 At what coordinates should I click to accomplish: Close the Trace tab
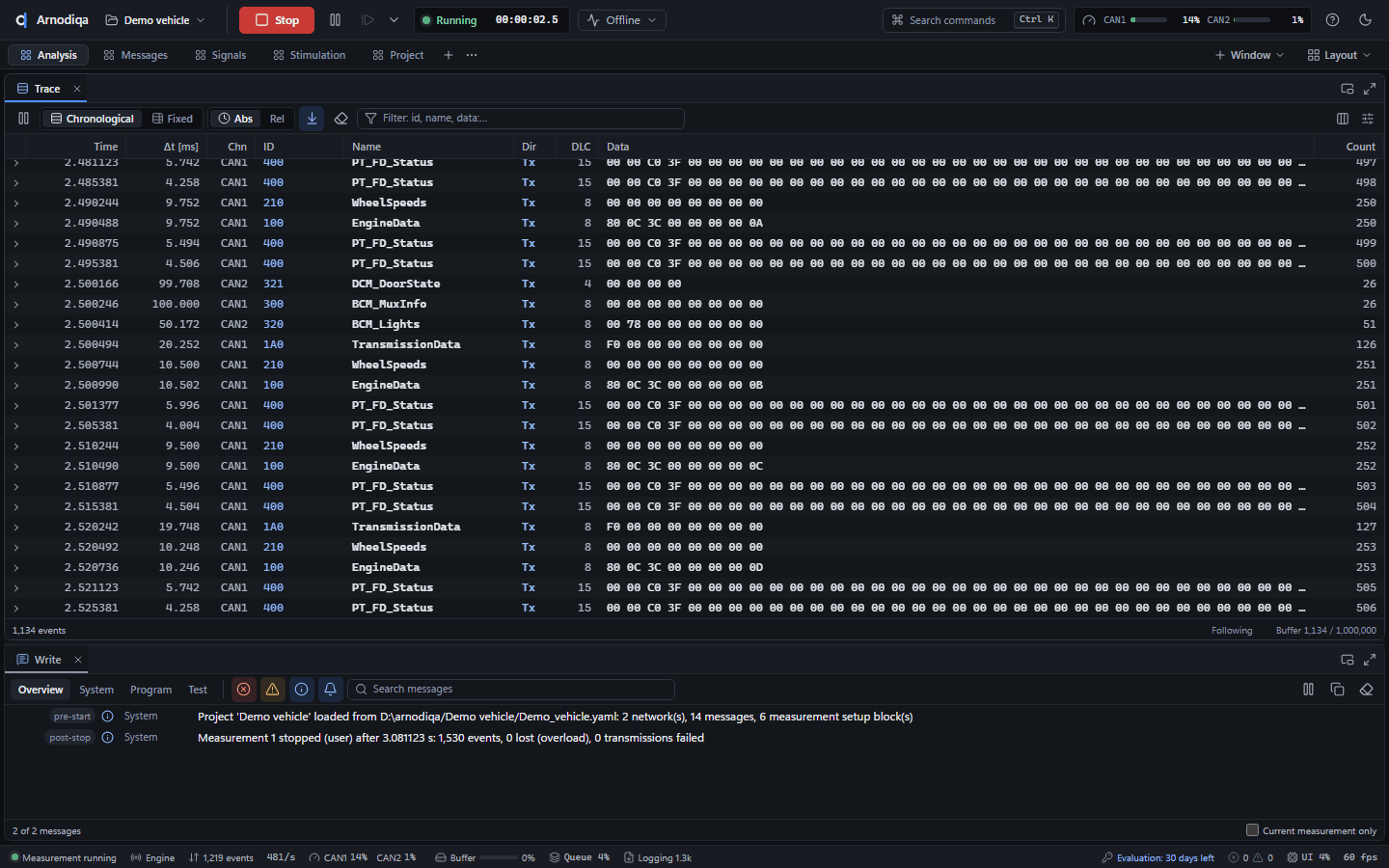(77, 89)
